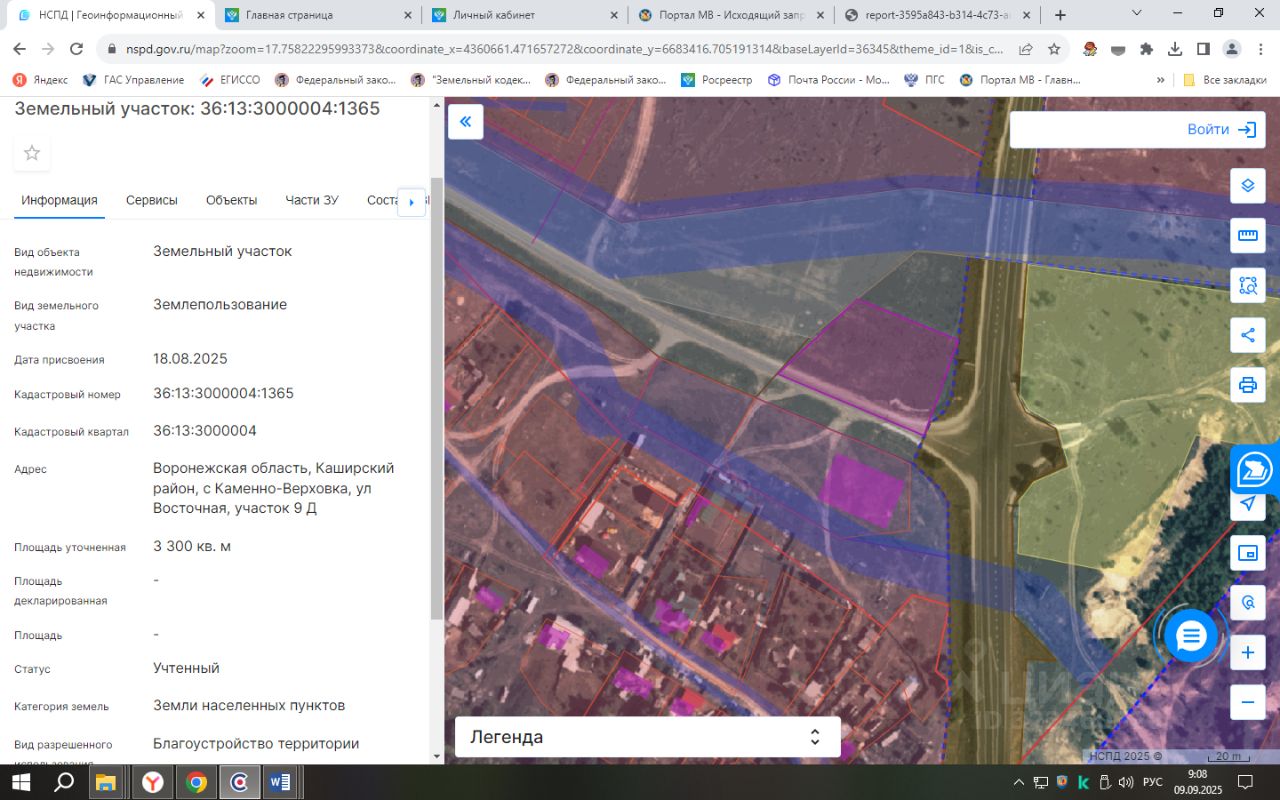Viewport: 1280px width, 800px height.
Task: Open the Яндекс bookmark
Action: point(40,80)
